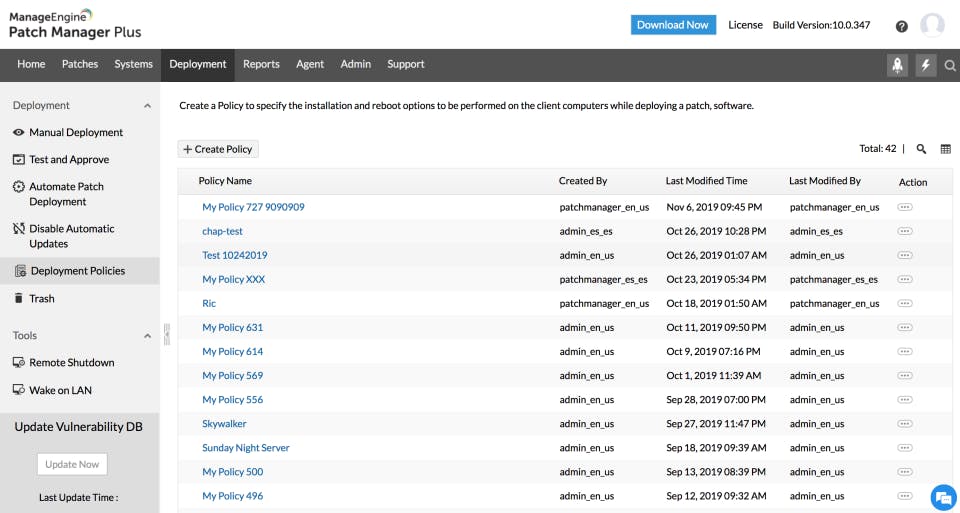Open action menu for My Policy 556
Screen dimensions: 960x513
click(904, 400)
